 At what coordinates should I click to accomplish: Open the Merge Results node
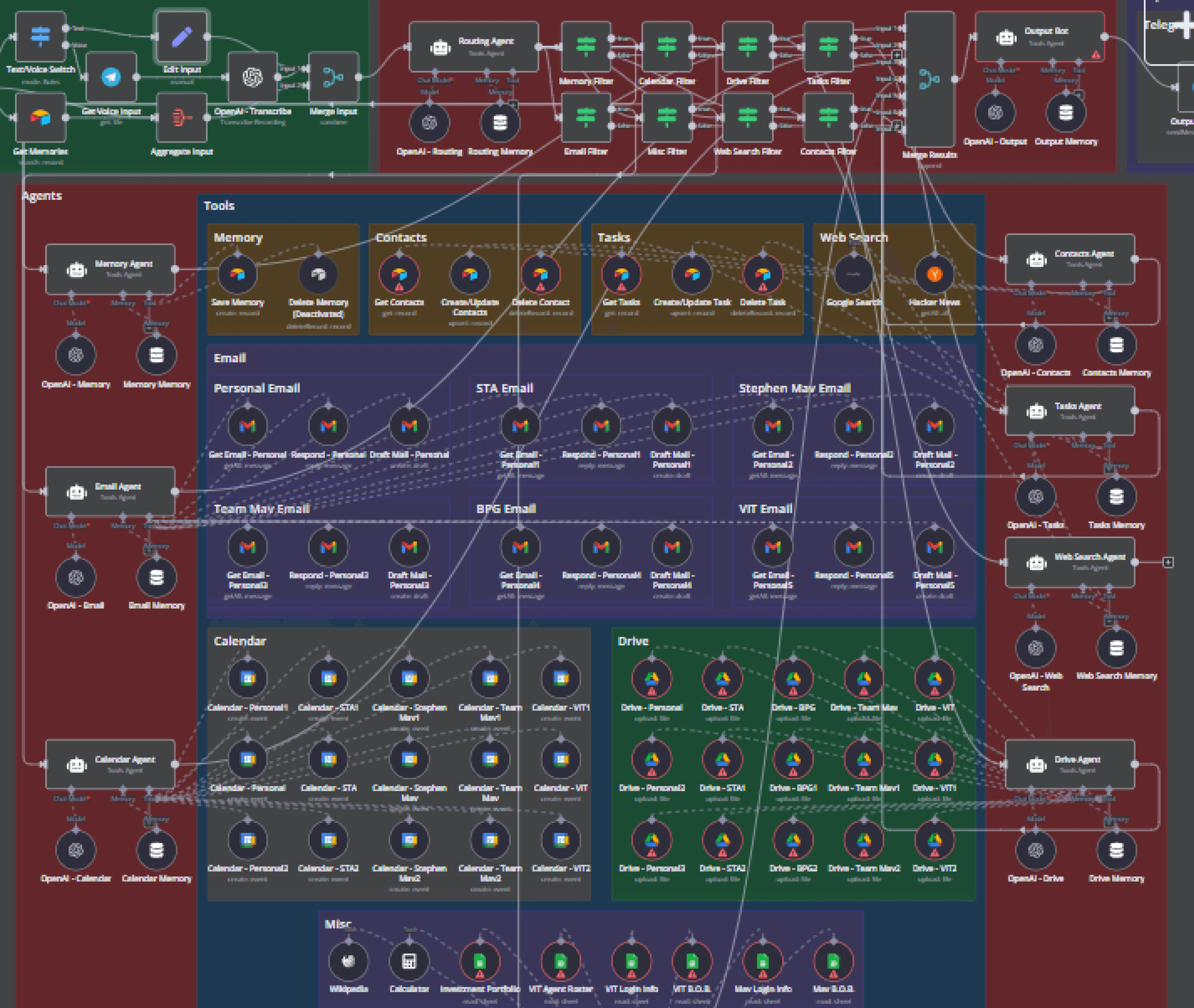coord(930,79)
